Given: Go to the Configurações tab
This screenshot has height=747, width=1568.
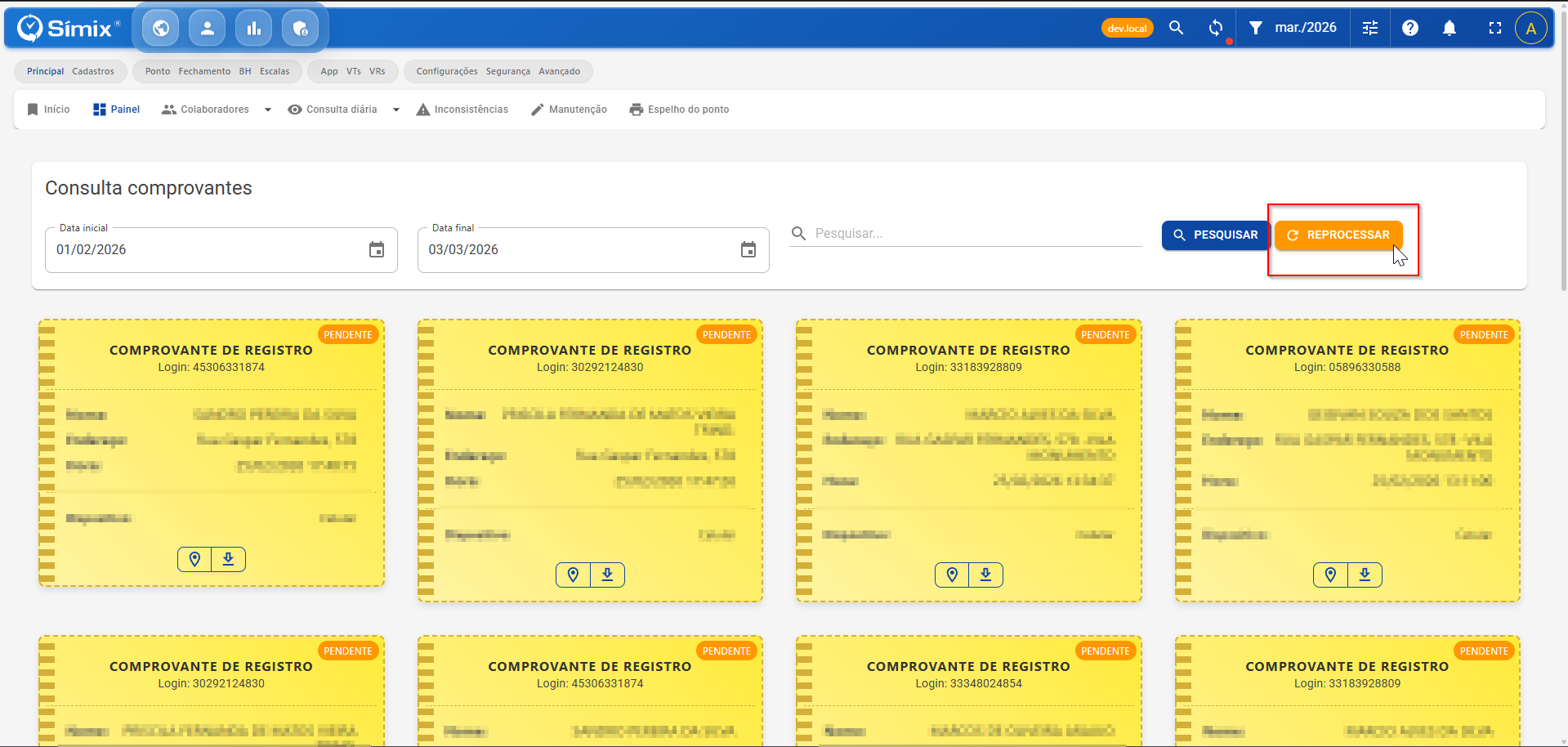Looking at the screenshot, I should 447,71.
